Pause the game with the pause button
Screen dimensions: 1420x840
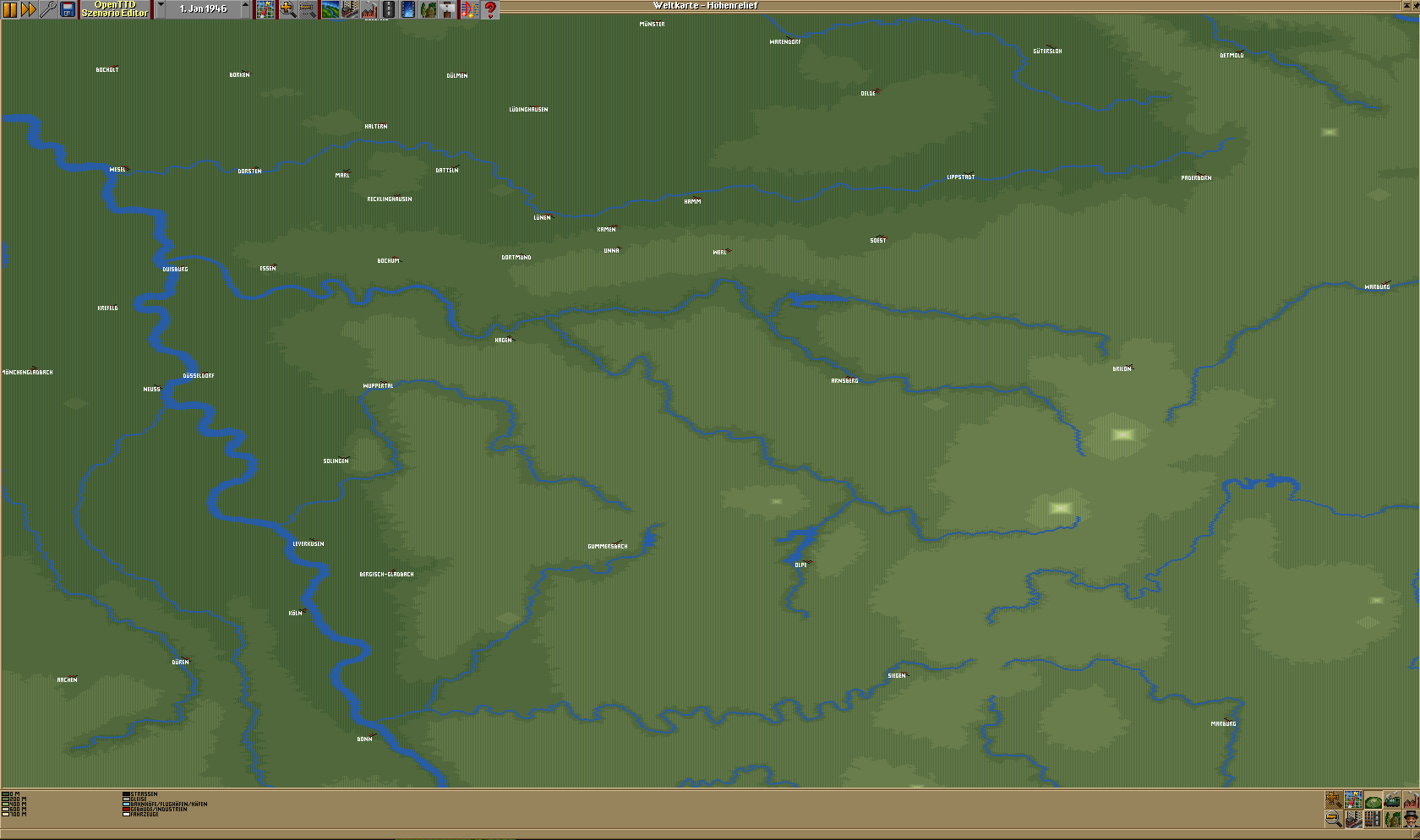[x=10, y=9]
